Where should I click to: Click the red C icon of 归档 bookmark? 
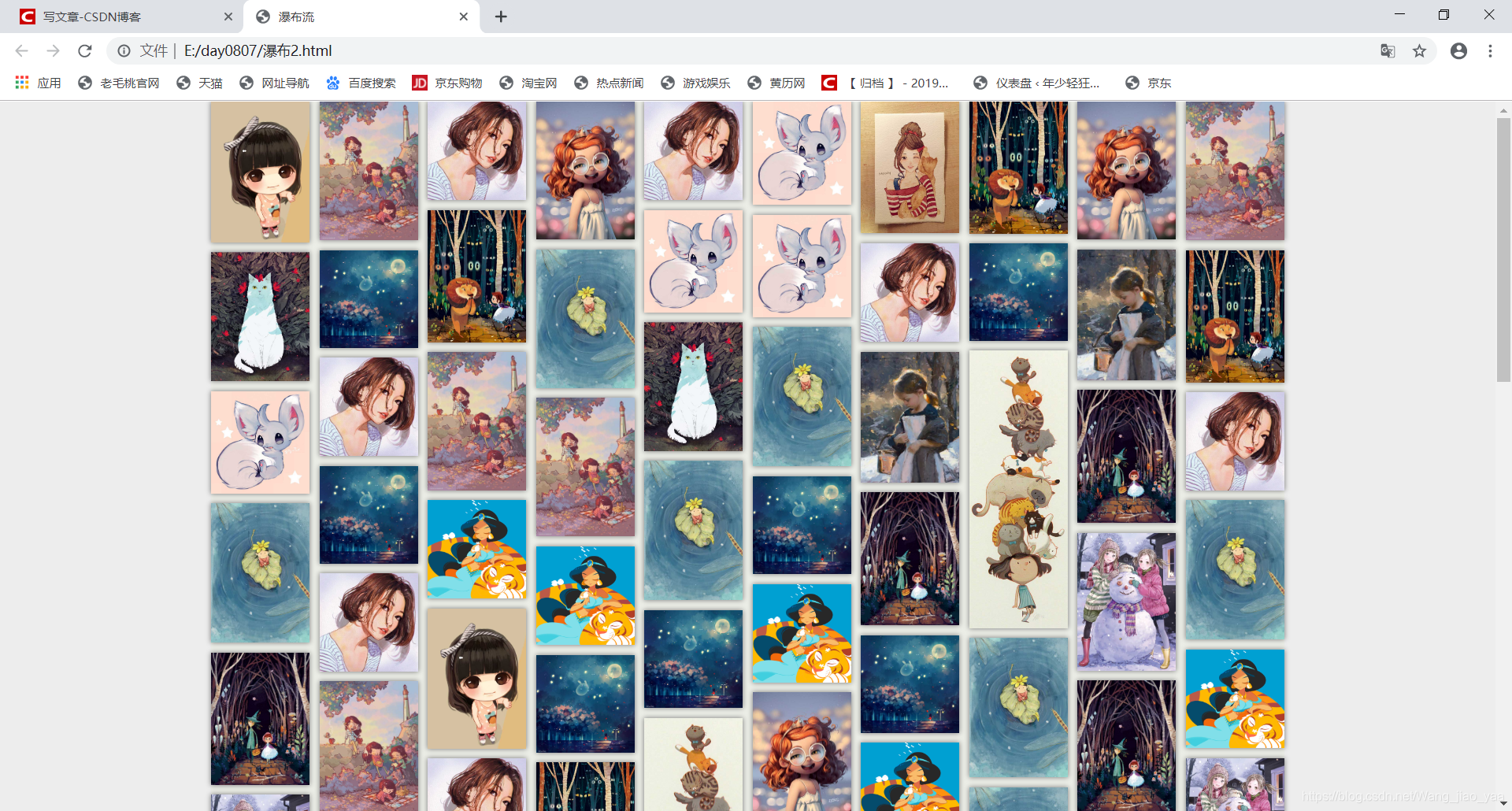click(829, 83)
